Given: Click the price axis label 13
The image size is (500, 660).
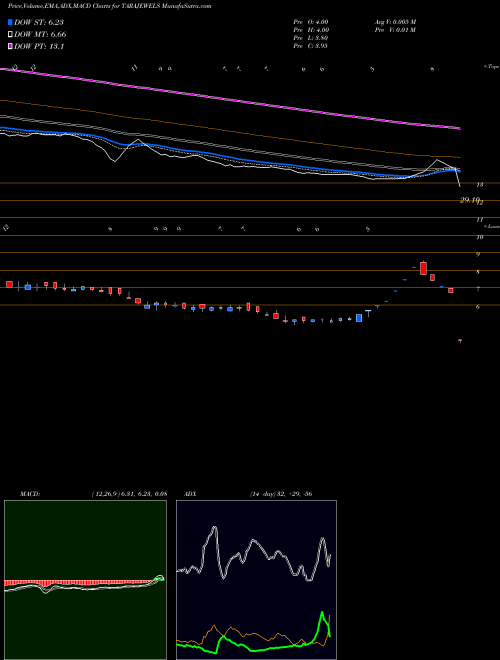Looking at the screenshot, I should [480, 184].
